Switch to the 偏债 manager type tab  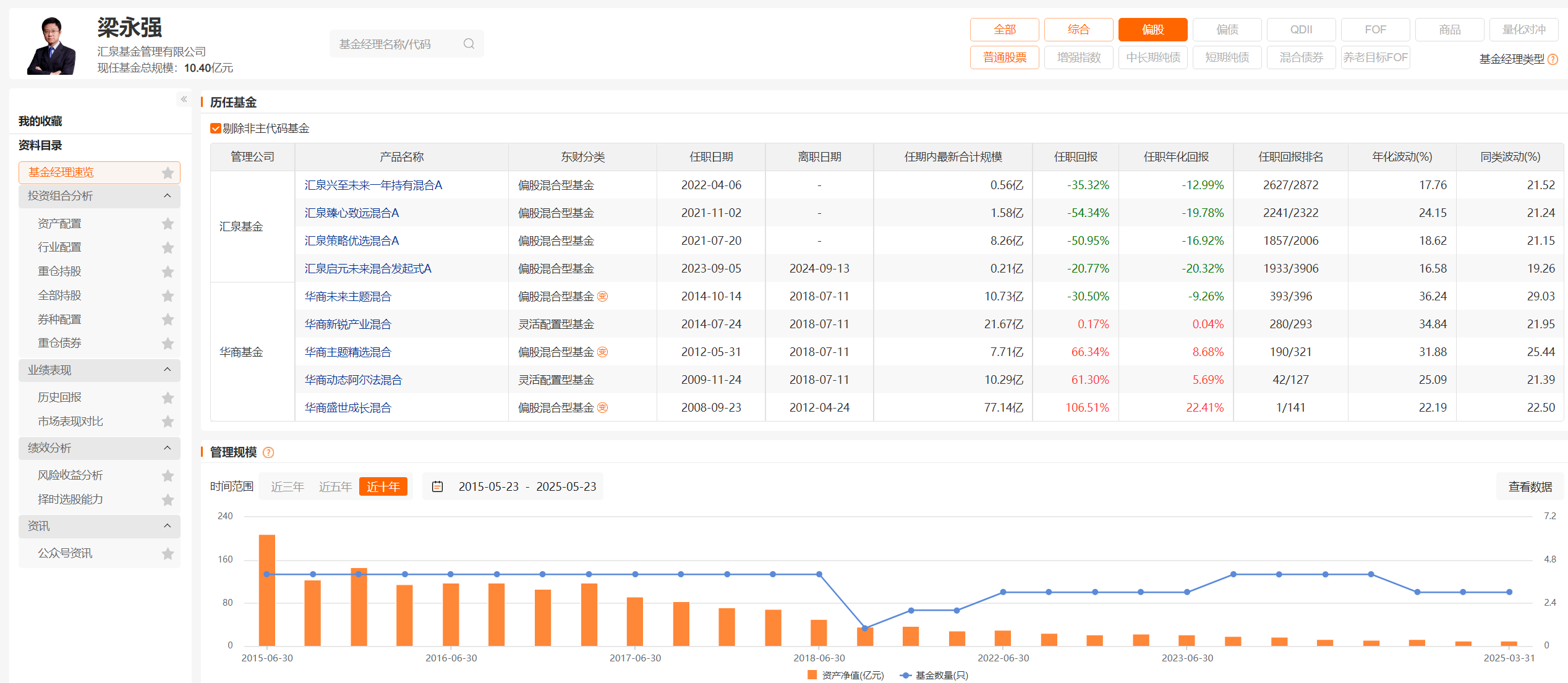pyautogui.click(x=1227, y=30)
